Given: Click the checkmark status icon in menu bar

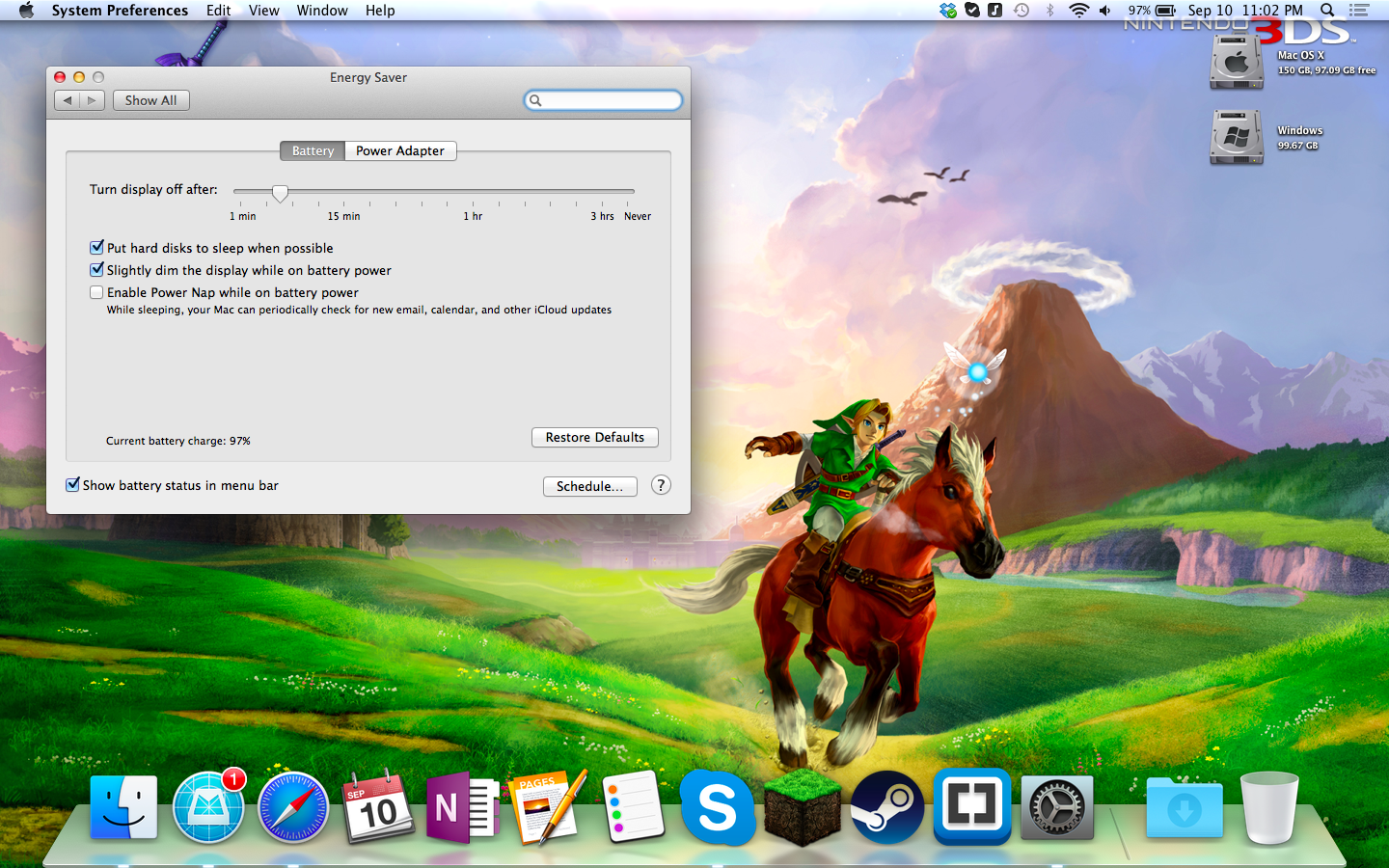Looking at the screenshot, I should pyautogui.click(x=972, y=11).
